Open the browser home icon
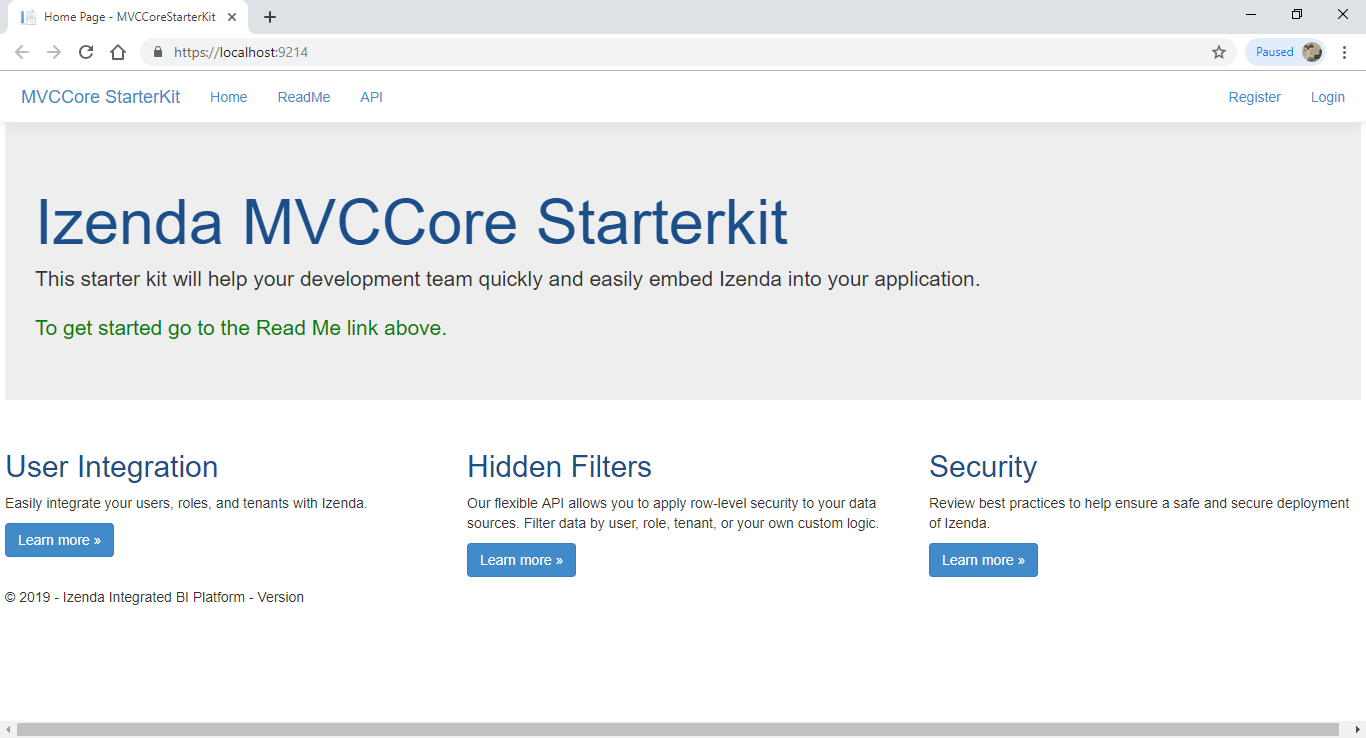Viewport: 1366px width, 738px height. click(118, 52)
